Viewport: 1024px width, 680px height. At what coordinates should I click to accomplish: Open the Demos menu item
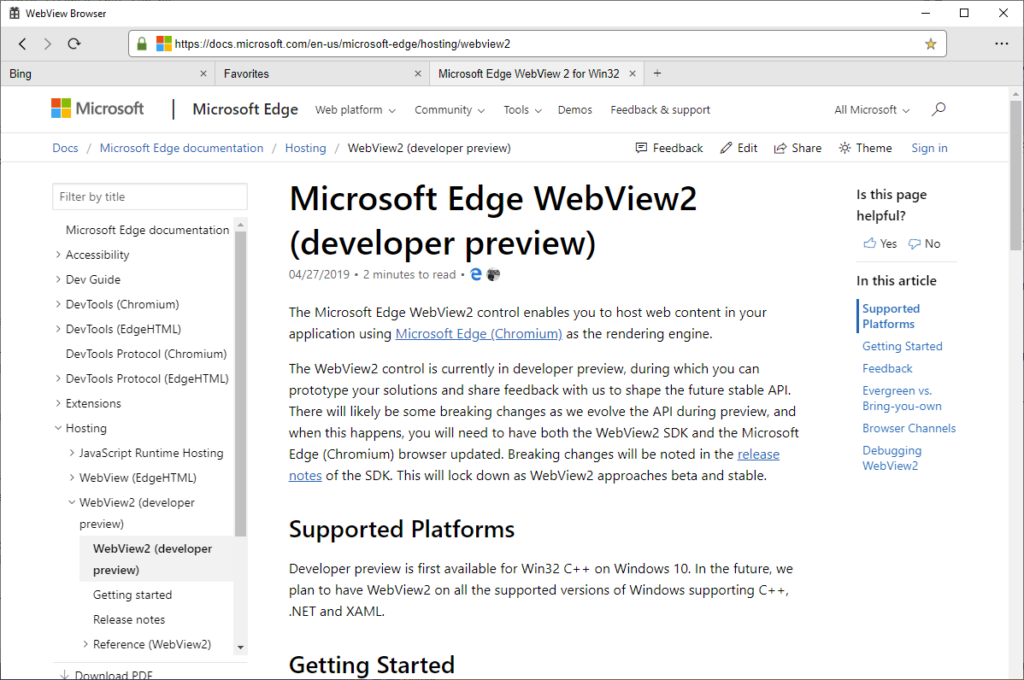point(575,110)
